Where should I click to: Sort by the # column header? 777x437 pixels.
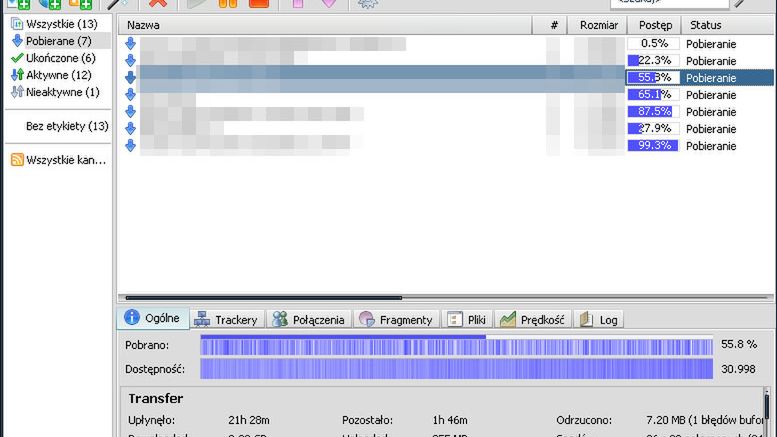pyautogui.click(x=550, y=25)
